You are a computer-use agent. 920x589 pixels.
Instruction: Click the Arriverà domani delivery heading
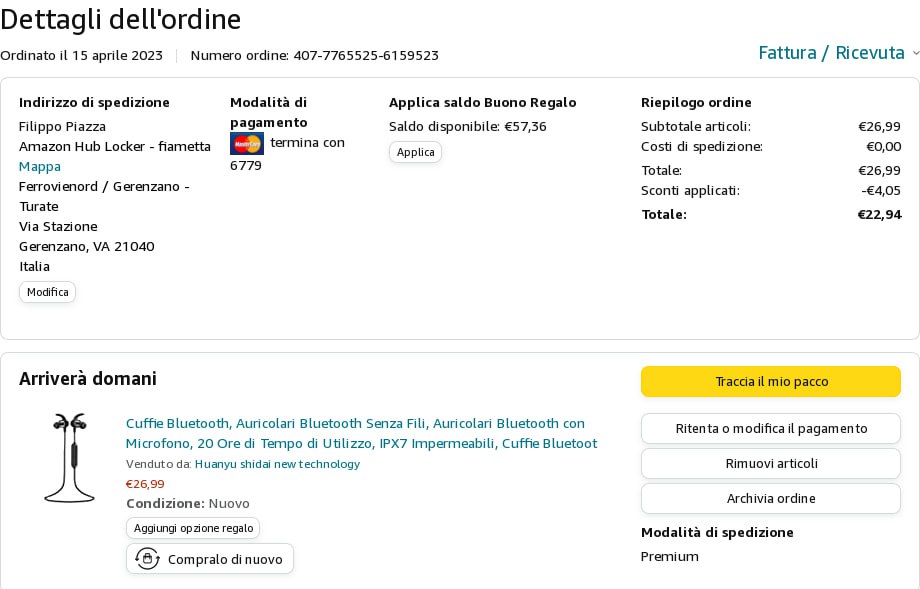click(88, 379)
